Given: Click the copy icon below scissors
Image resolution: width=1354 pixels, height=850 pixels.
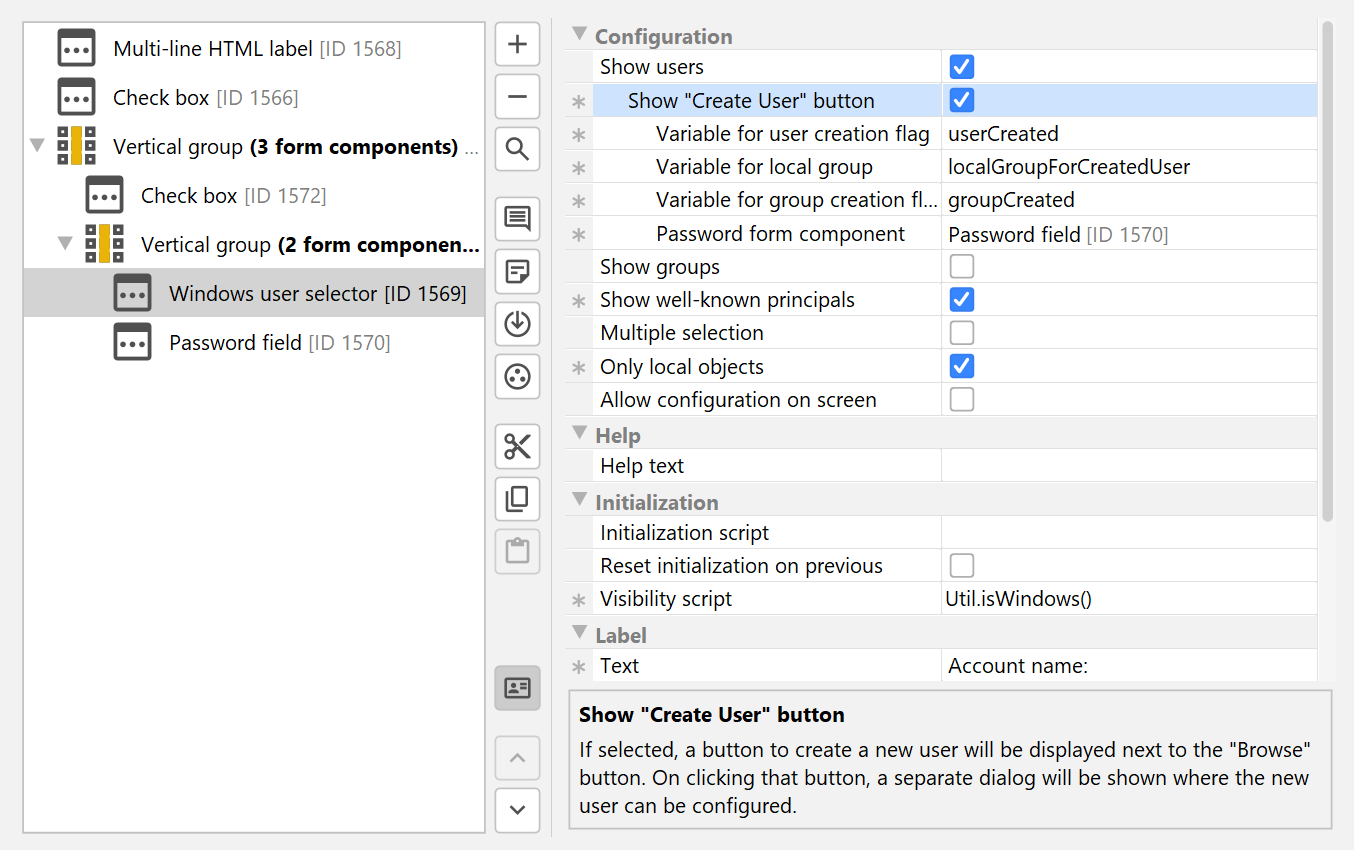Looking at the screenshot, I should point(517,498).
